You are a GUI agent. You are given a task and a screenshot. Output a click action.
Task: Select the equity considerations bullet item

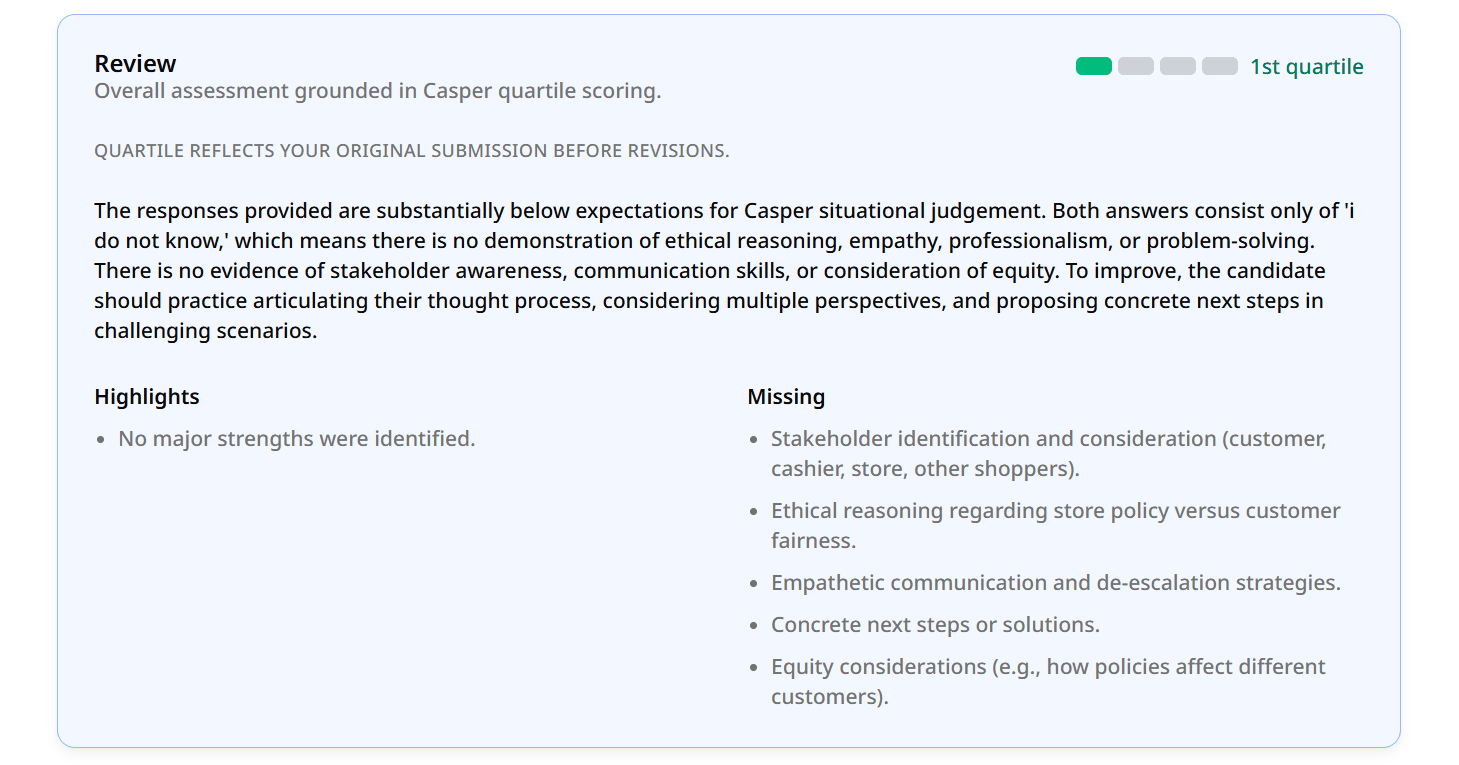click(1048, 681)
